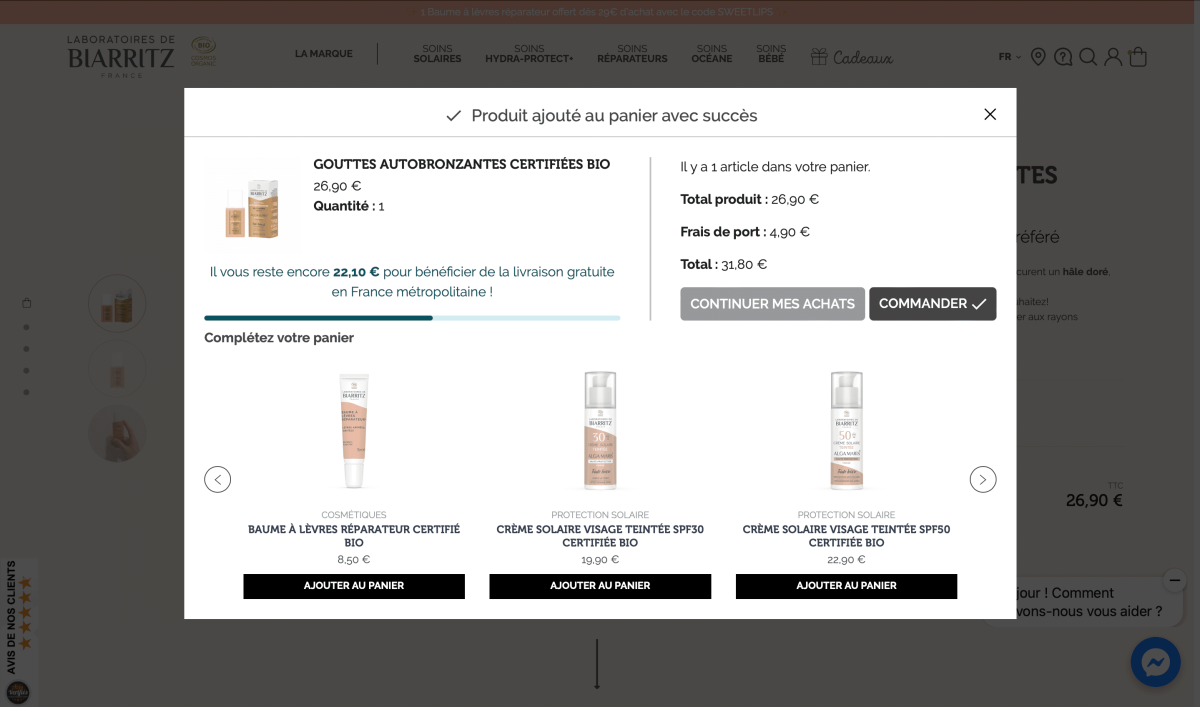Close the added-to-cart popup
Image resolution: width=1200 pixels, height=707 pixels.
(990, 114)
